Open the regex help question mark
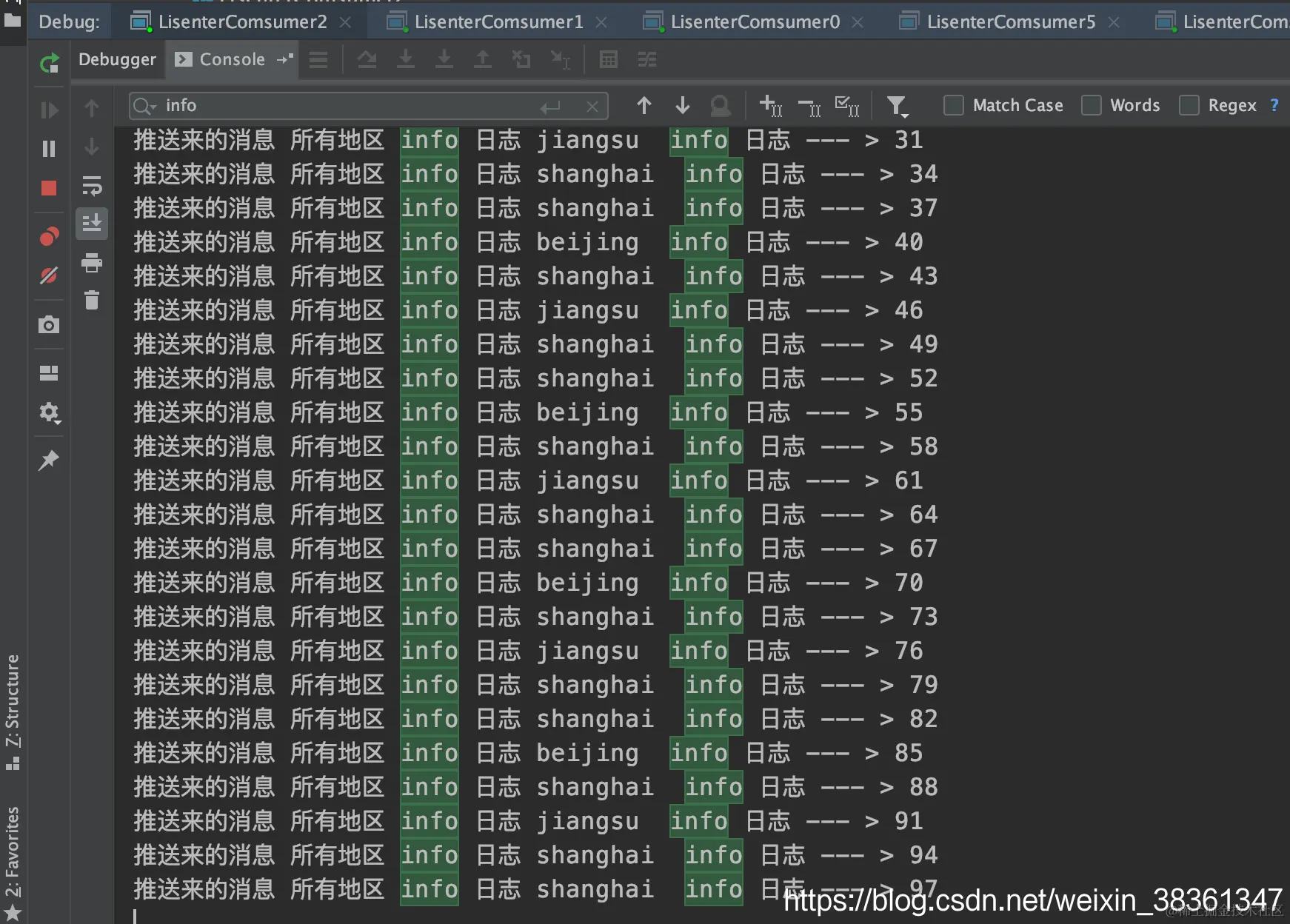The image size is (1290, 924). tap(1276, 105)
